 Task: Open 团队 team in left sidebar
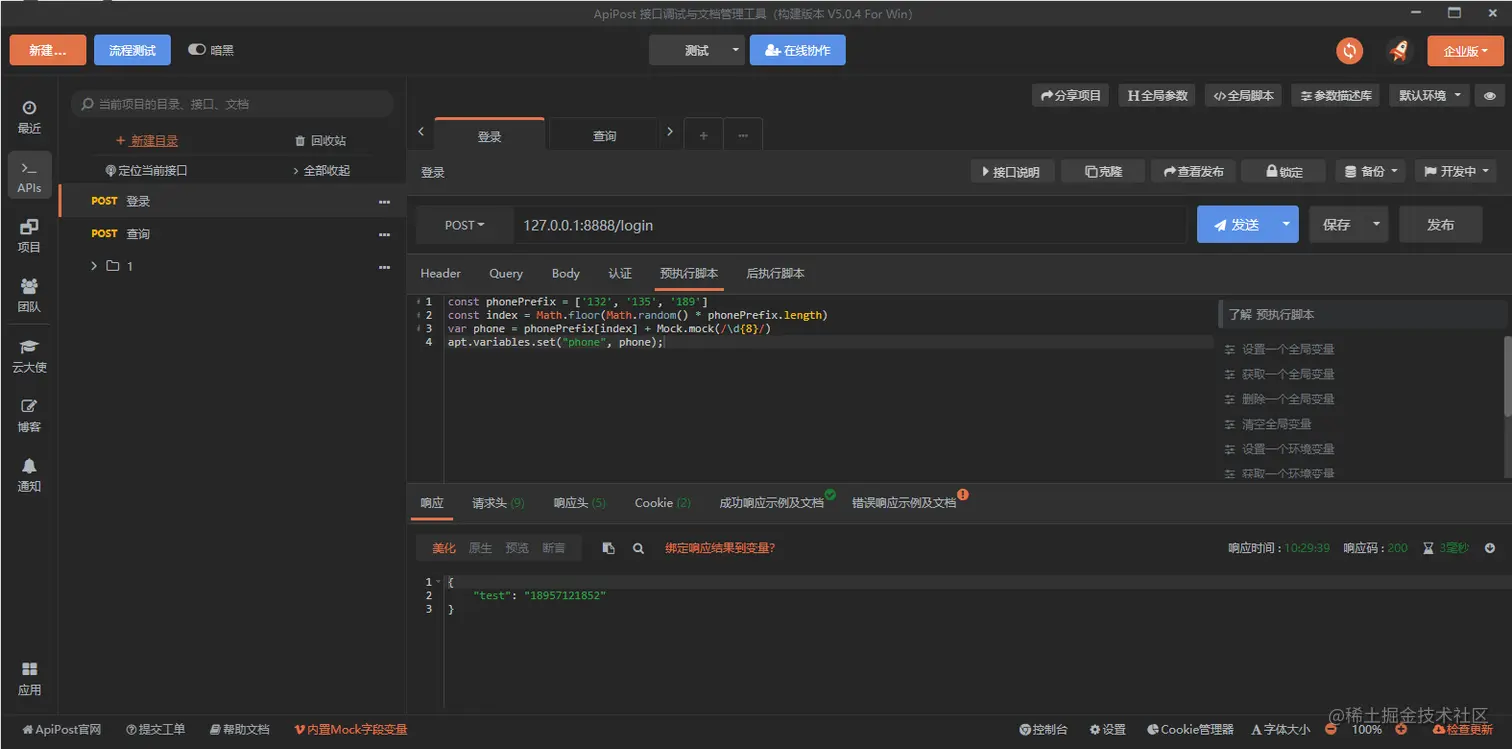pyautogui.click(x=29, y=296)
